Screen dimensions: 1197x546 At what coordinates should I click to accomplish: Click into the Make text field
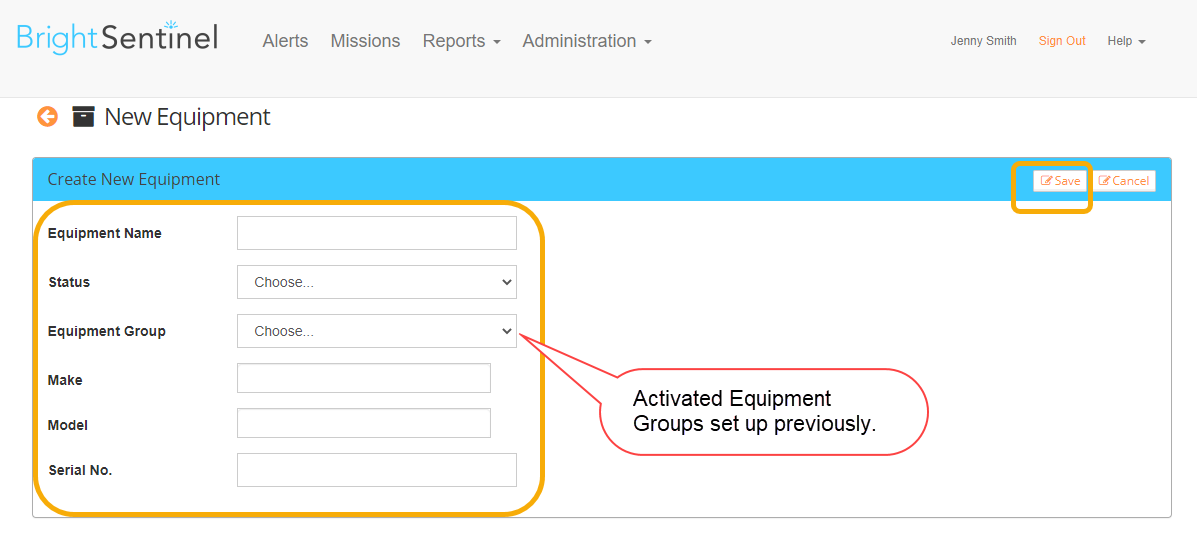pos(364,378)
